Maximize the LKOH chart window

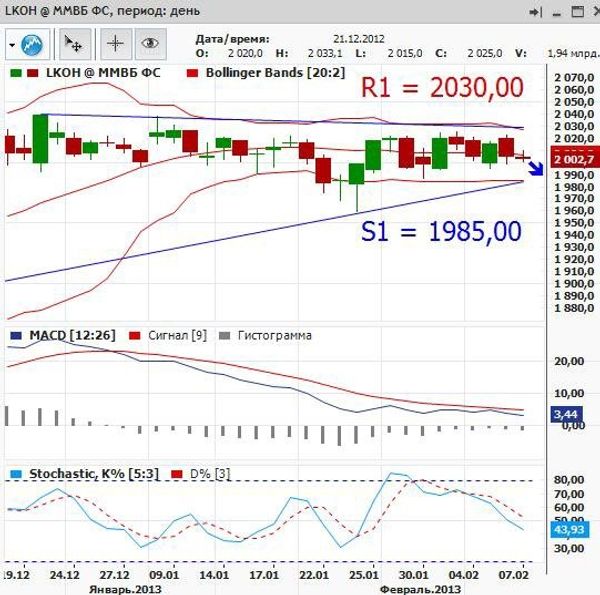pos(577,12)
